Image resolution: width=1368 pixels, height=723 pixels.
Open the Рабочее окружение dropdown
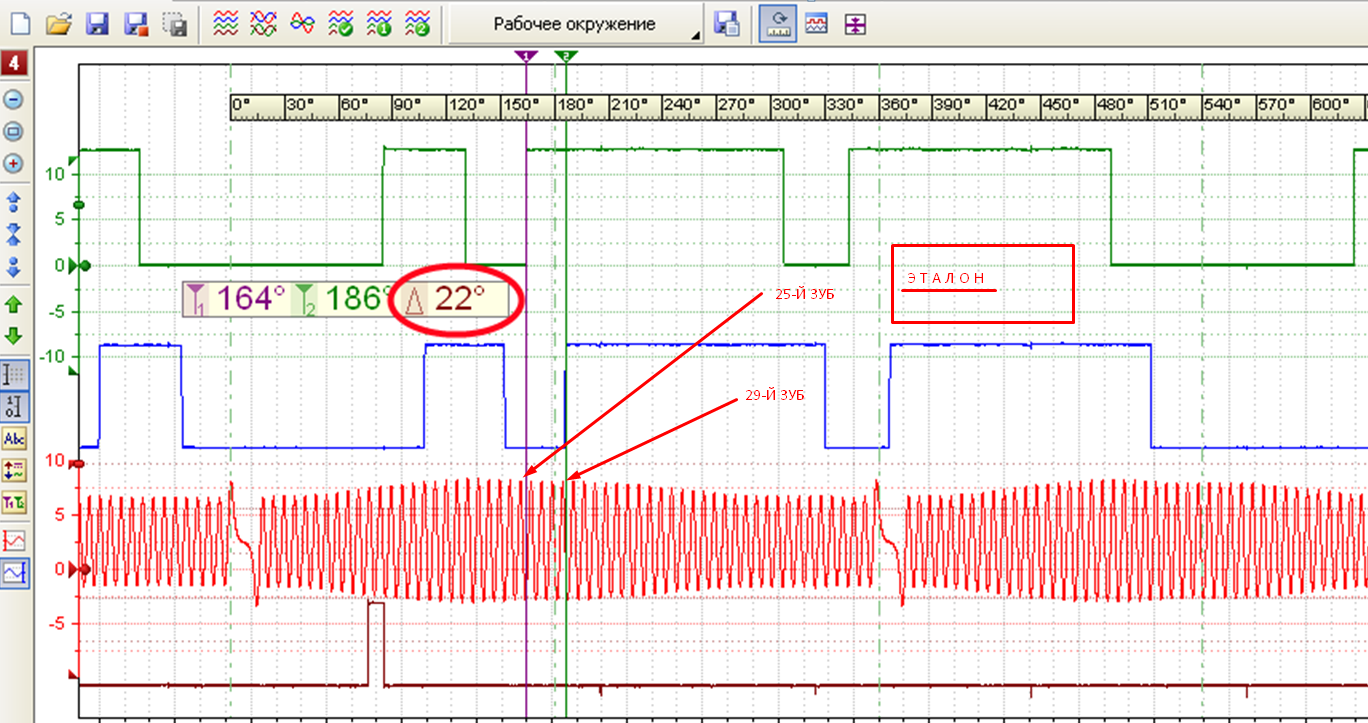point(575,24)
